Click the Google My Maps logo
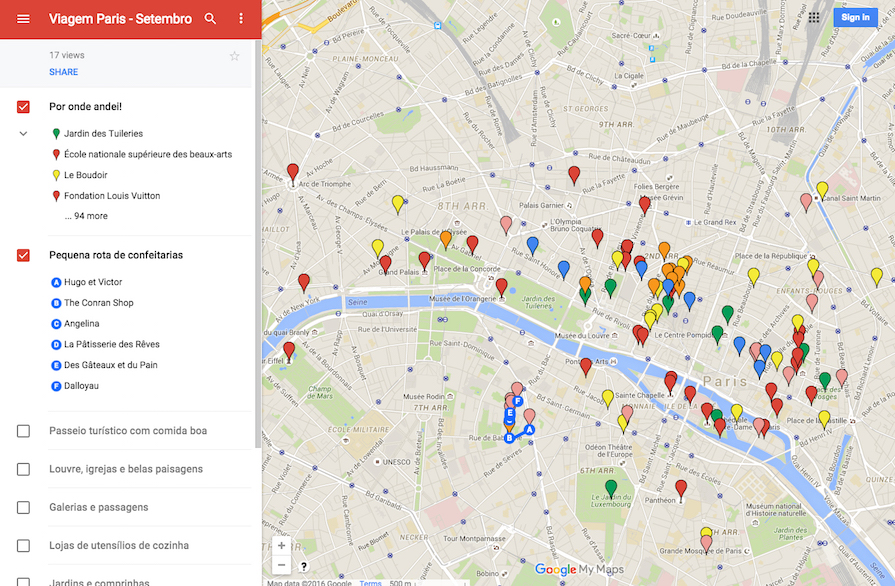895x586 pixels. (x=579, y=569)
